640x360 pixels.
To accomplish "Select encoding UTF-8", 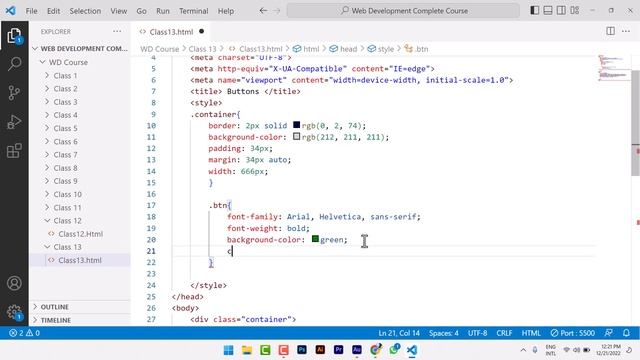I will coord(478,333).
